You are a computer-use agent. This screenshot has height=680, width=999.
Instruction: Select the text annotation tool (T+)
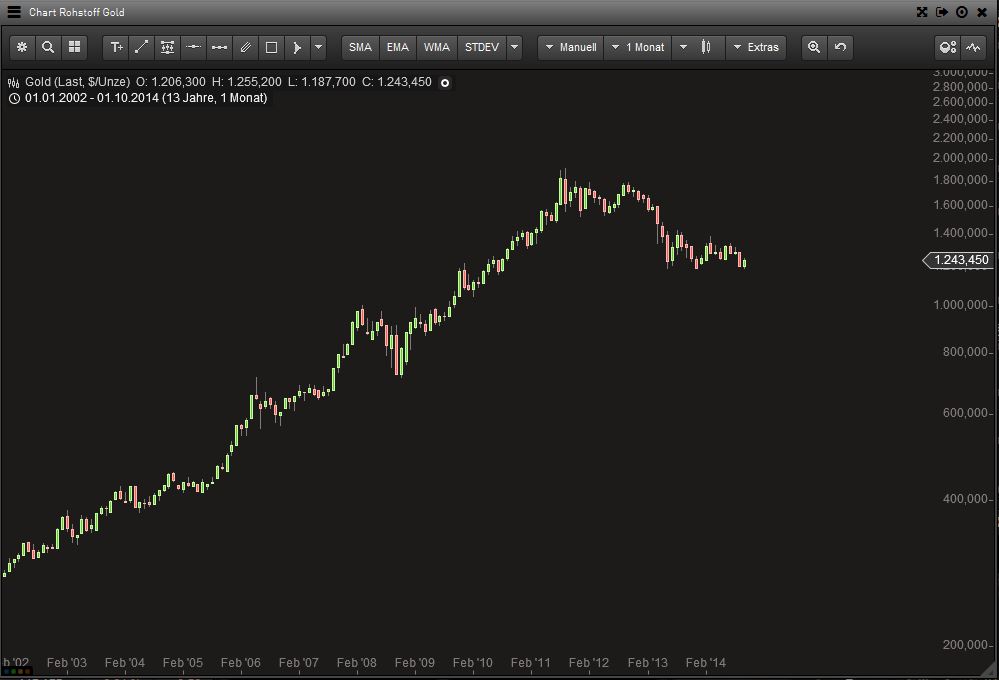pos(117,47)
